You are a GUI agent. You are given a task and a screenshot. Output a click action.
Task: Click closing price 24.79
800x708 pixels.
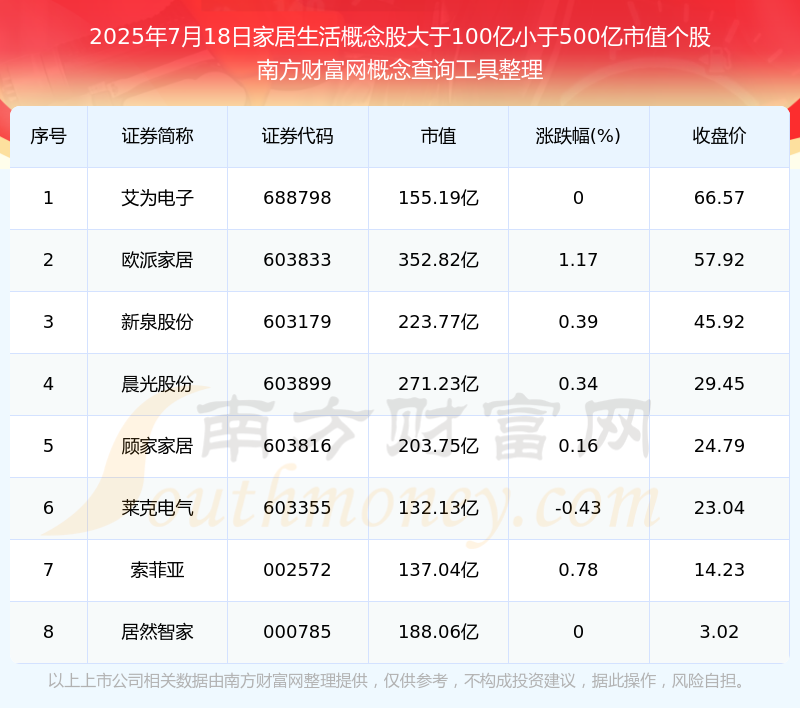[719, 446]
